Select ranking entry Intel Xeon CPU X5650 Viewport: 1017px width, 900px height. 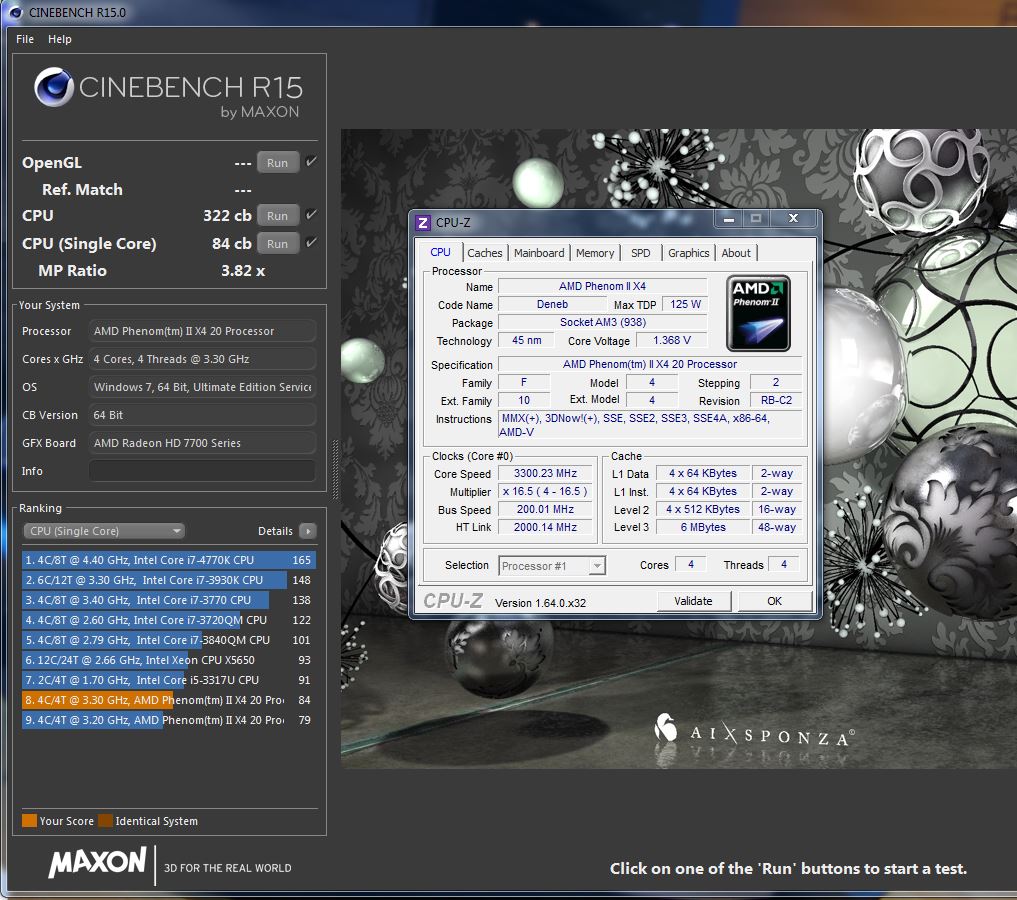pyautogui.click(x=168, y=660)
